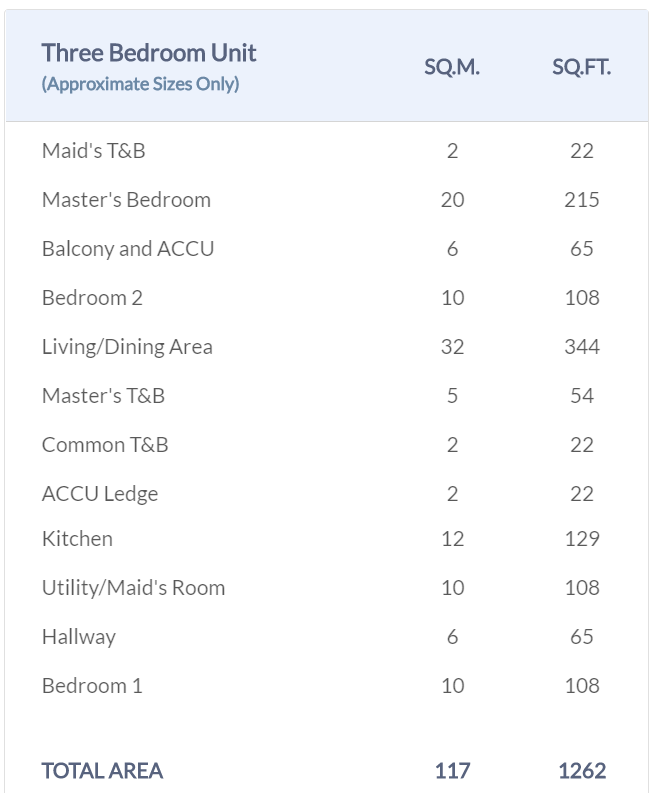Click the Balcony and ACCU label
This screenshot has width=654, height=793.
pos(128,249)
